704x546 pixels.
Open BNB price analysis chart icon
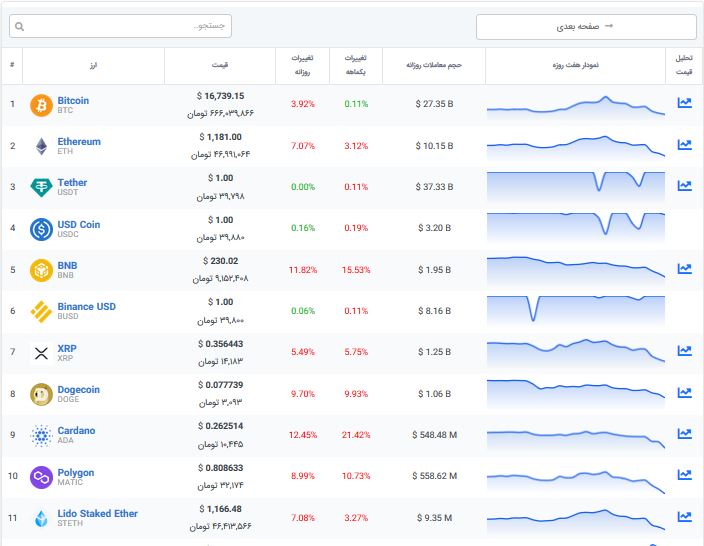coord(684,269)
